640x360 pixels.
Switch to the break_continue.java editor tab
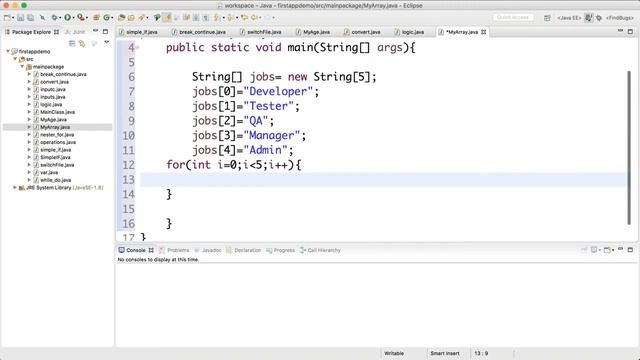tap(199, 32)
